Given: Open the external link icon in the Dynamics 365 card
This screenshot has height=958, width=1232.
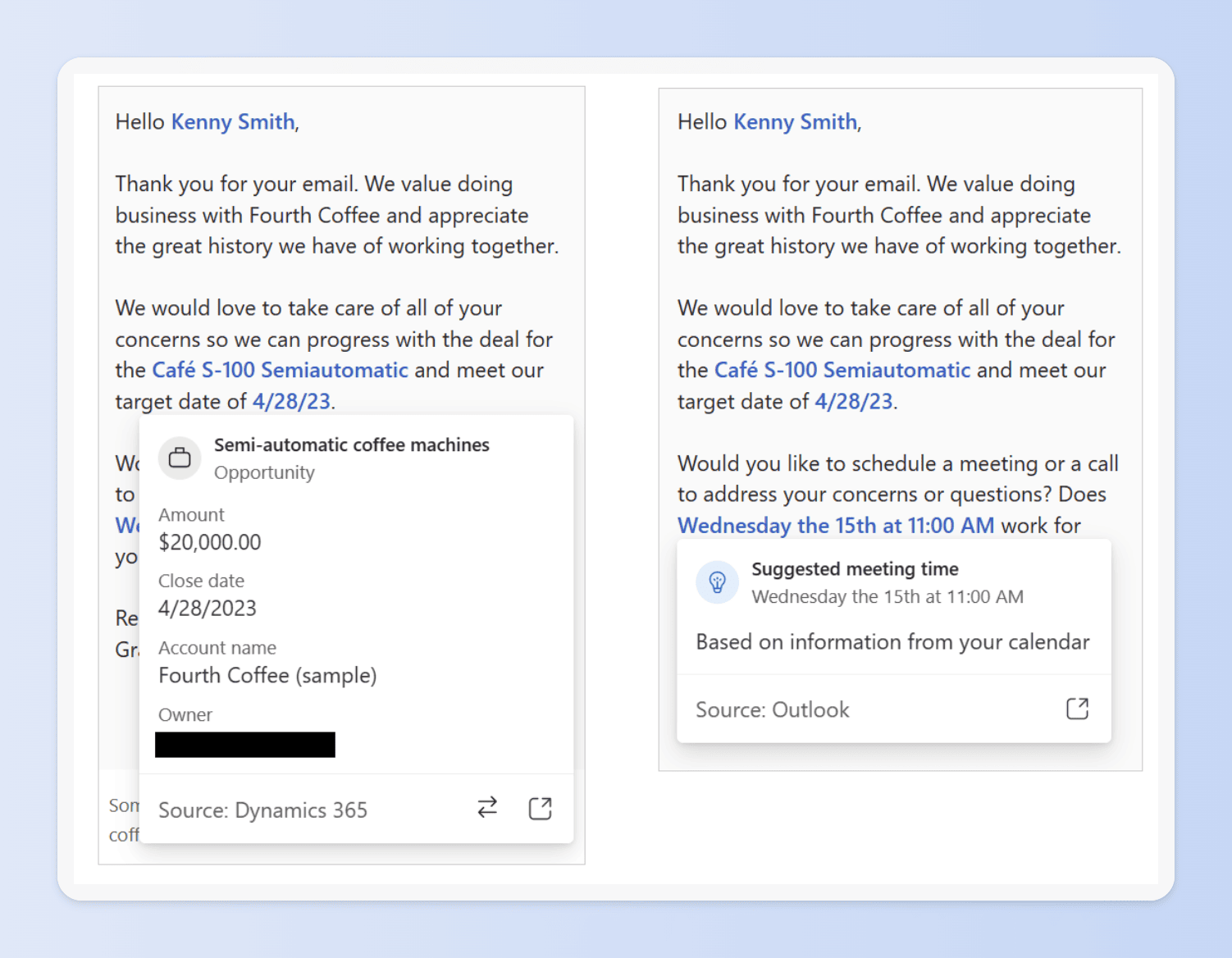Looking at the screenshot, I should click(x=540, y=809).
